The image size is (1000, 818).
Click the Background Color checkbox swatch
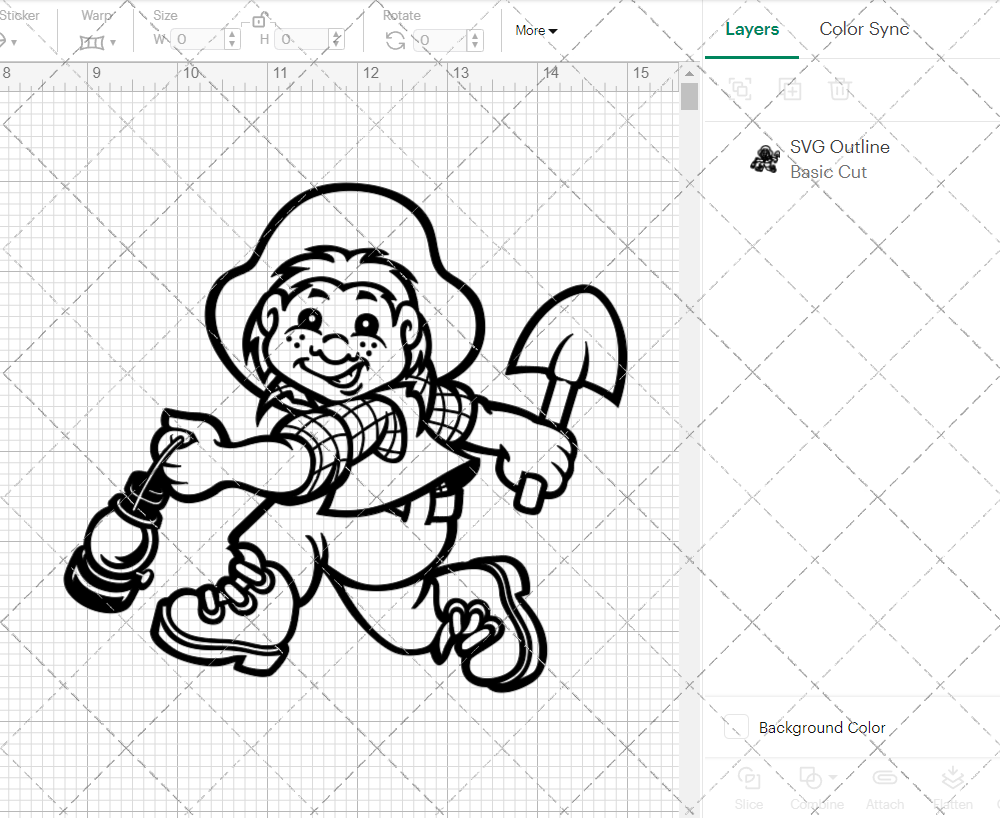coord(735,728)
